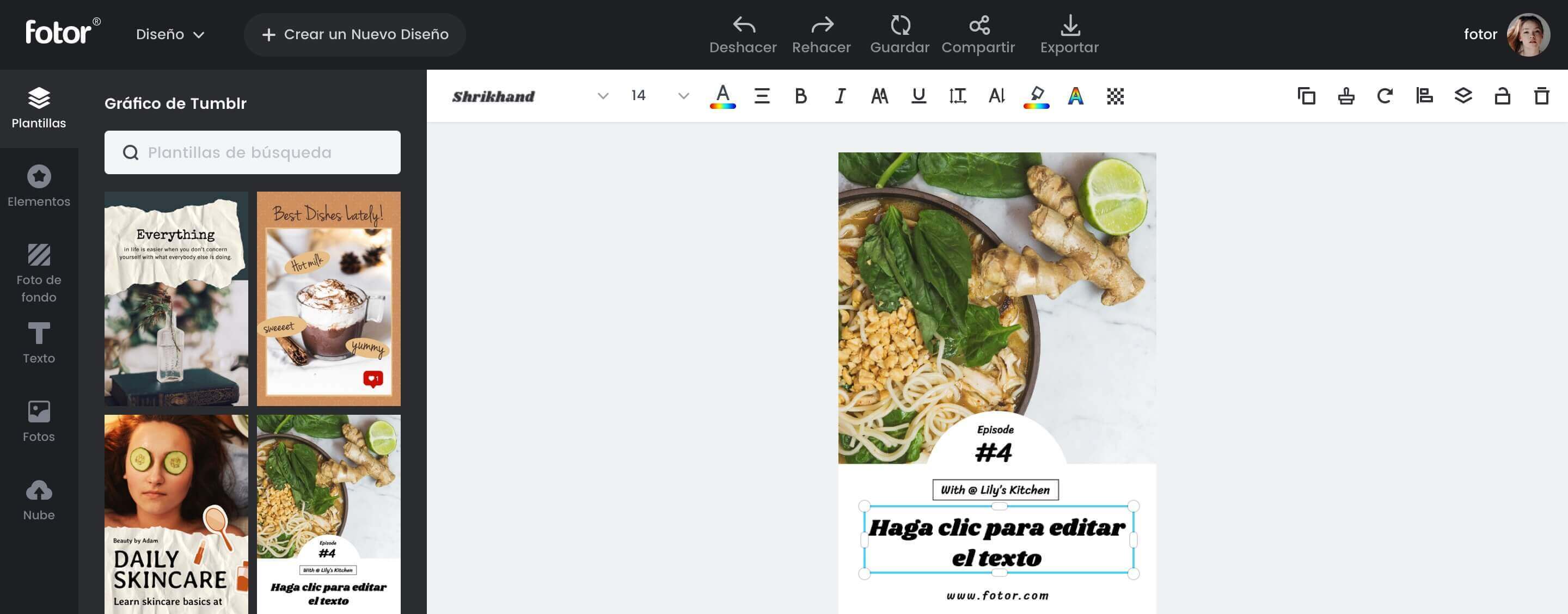Image resolution: width=1568 pixels, height=614 pixels.
Task: Open the Shrikhand font dropdown
Action: (530, 96)
